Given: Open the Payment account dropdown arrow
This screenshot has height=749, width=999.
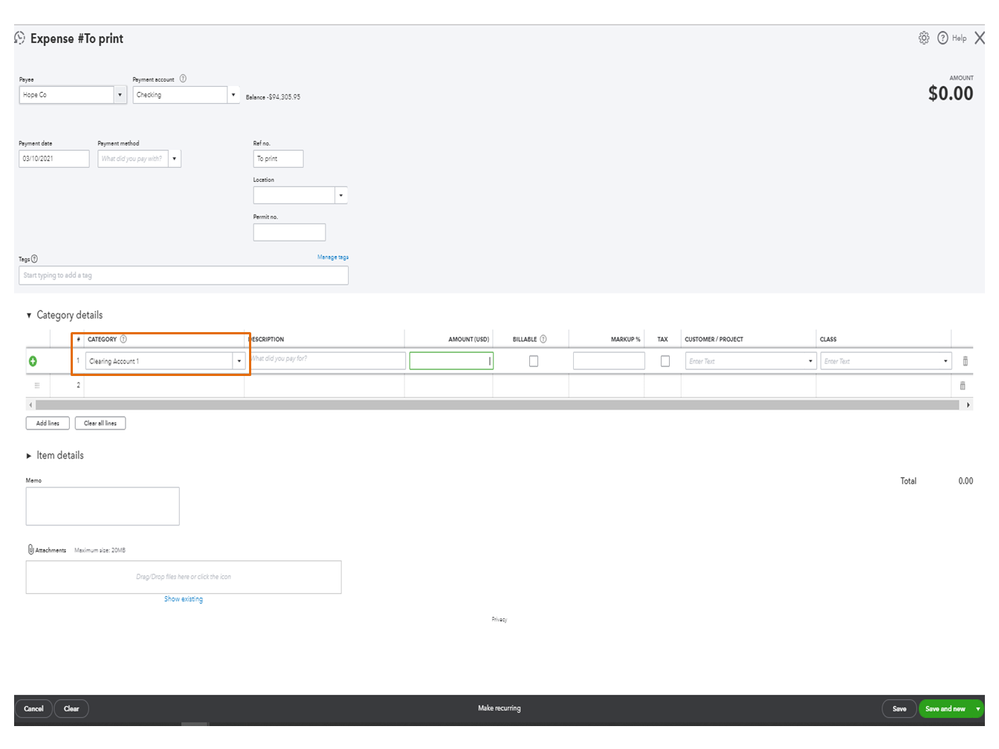Looking at the screenshot, I should point(233,95).
